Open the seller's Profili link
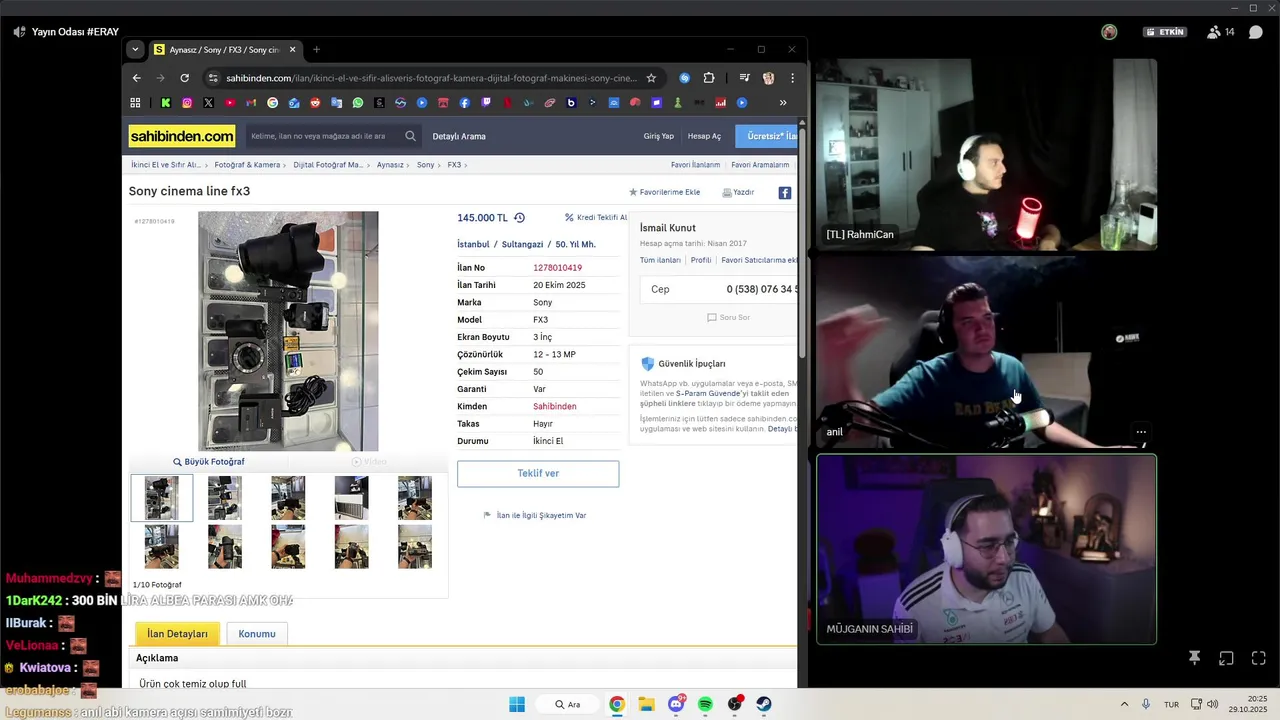This screenshot has height=720, width=1280. [x=701, y=260]
